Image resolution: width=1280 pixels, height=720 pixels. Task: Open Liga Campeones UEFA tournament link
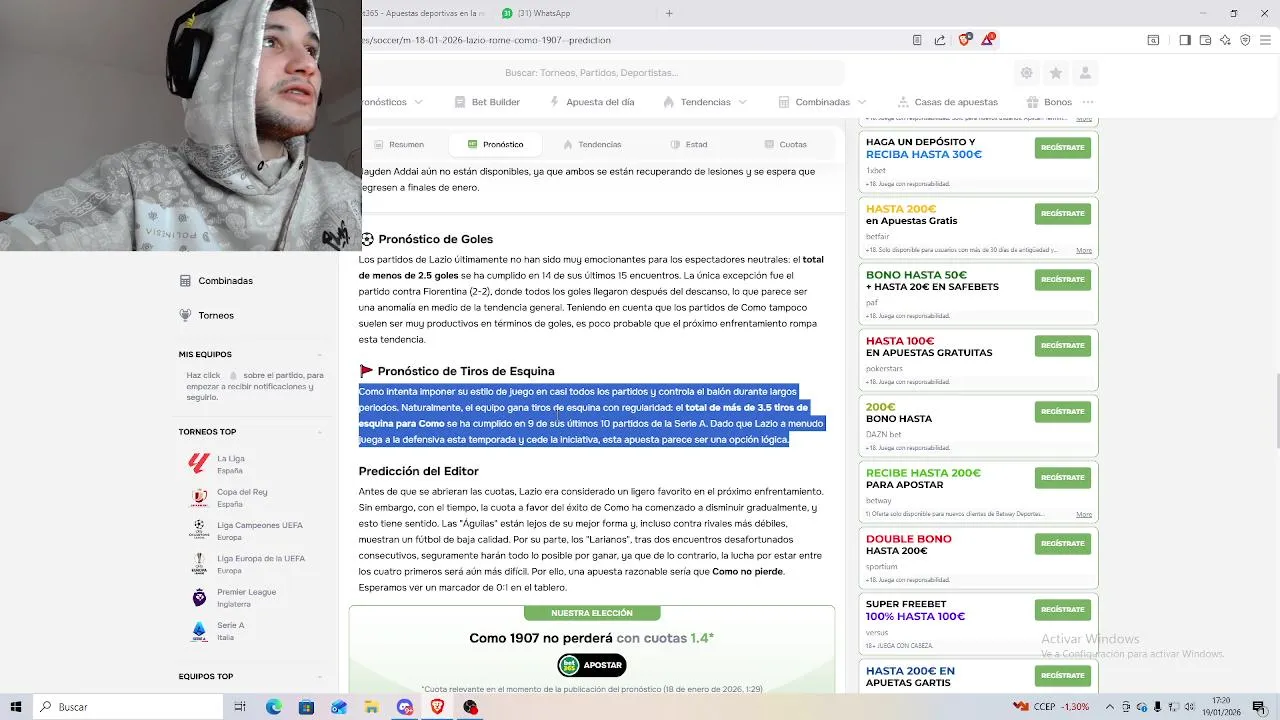point(260,525)
